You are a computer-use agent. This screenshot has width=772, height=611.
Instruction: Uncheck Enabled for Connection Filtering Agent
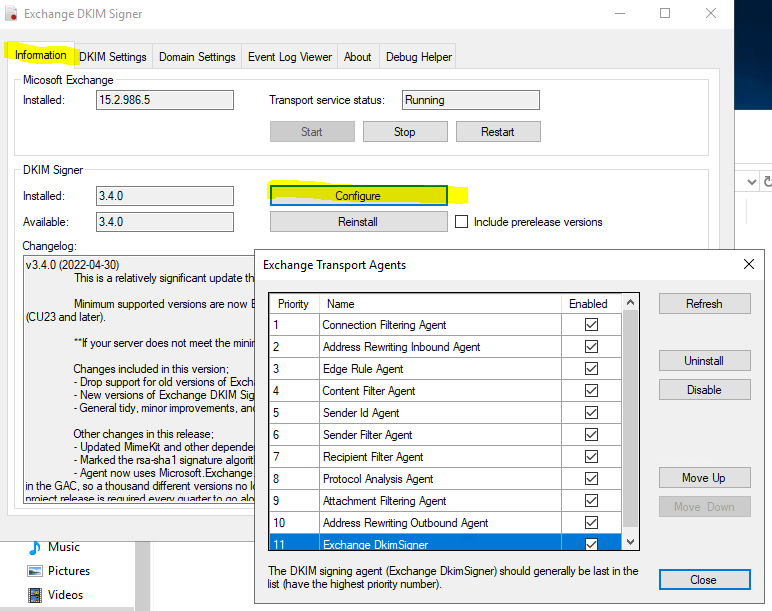(x=591, y=324)
